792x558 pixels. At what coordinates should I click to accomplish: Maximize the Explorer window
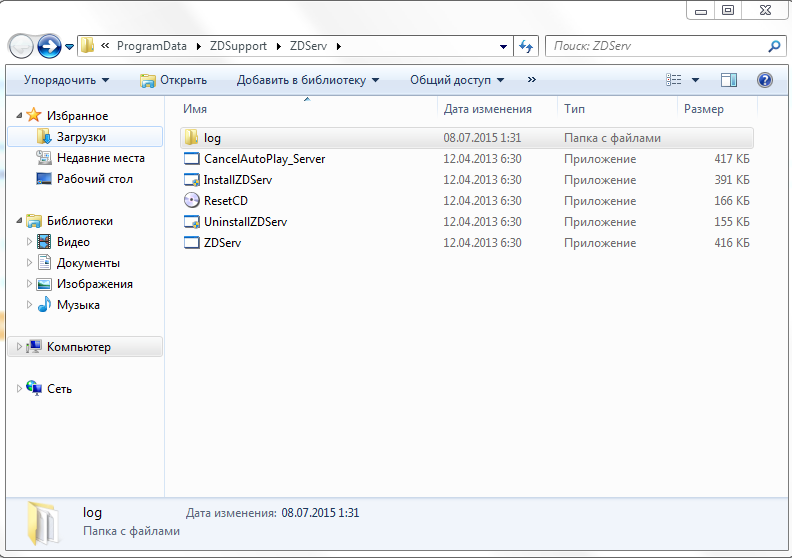pyautogui.click(x=728, y=10)
